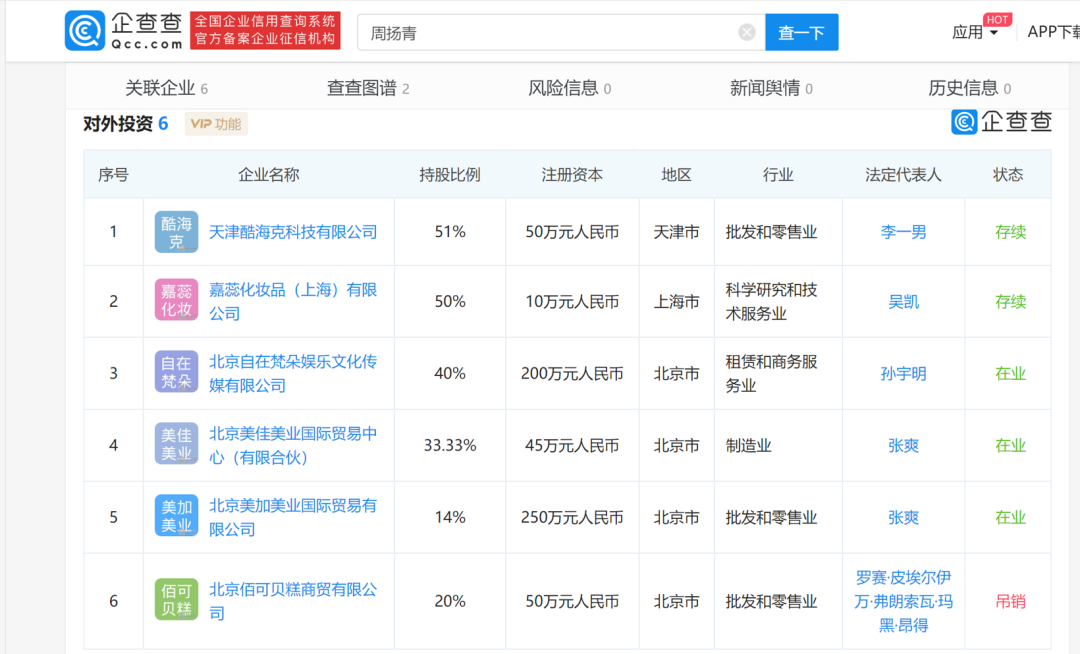Click the 企业名称 column header
The image size is (1080, 654).
coord(269,175)
